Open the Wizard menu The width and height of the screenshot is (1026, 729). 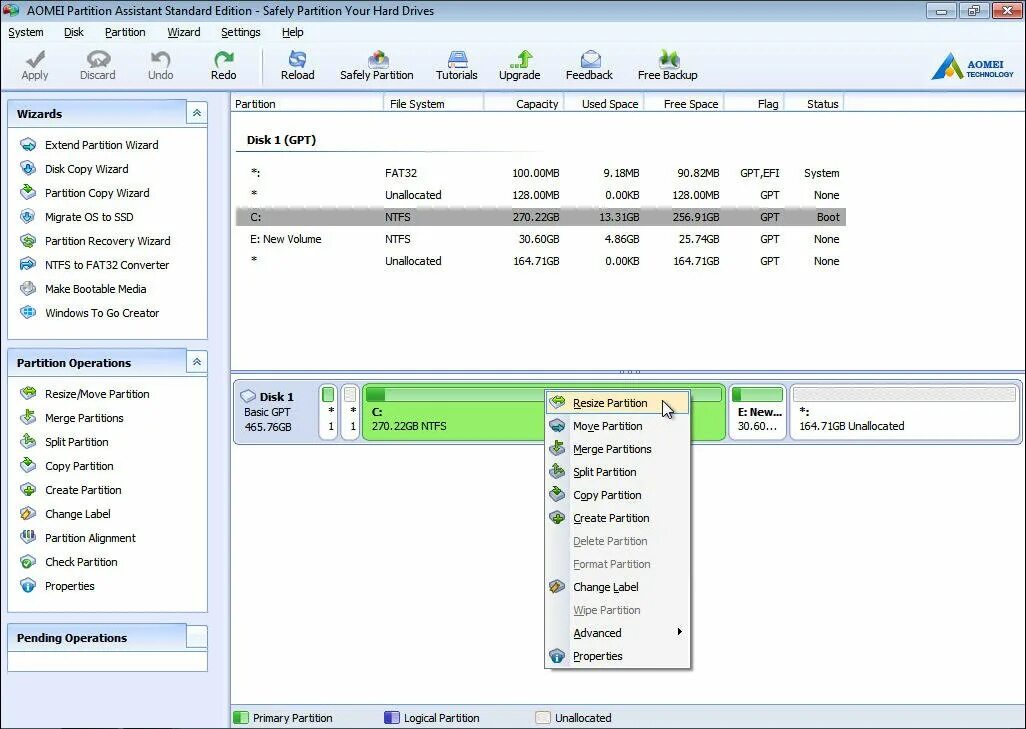click(184, 32)
